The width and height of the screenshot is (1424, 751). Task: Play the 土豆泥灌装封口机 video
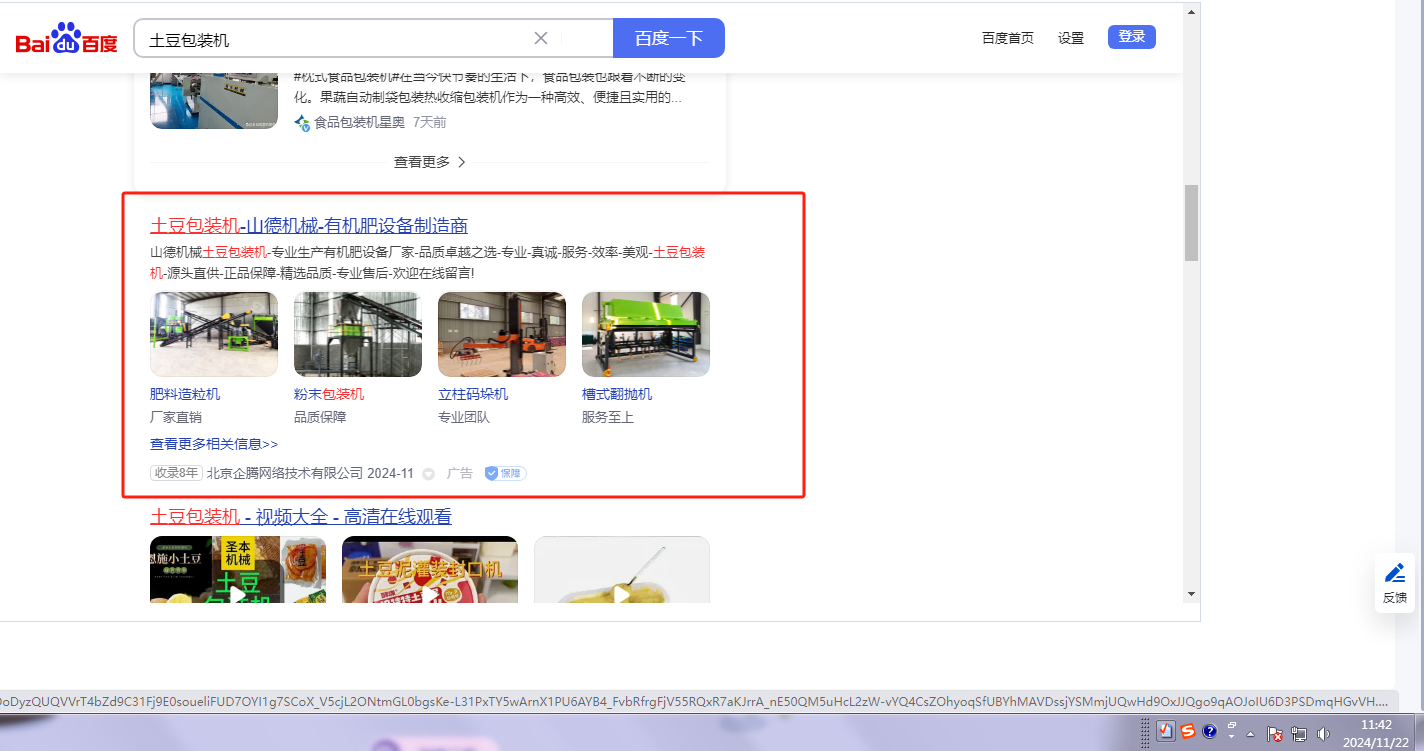(x=430, y=570)
